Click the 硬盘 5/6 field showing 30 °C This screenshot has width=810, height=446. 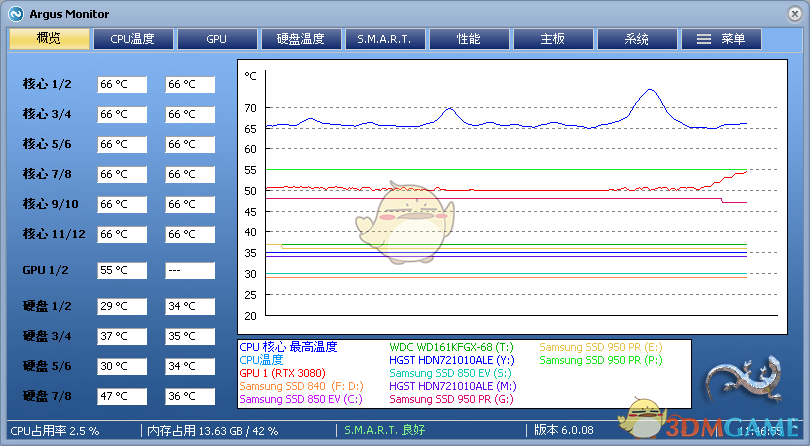click(x=122, y=366)
